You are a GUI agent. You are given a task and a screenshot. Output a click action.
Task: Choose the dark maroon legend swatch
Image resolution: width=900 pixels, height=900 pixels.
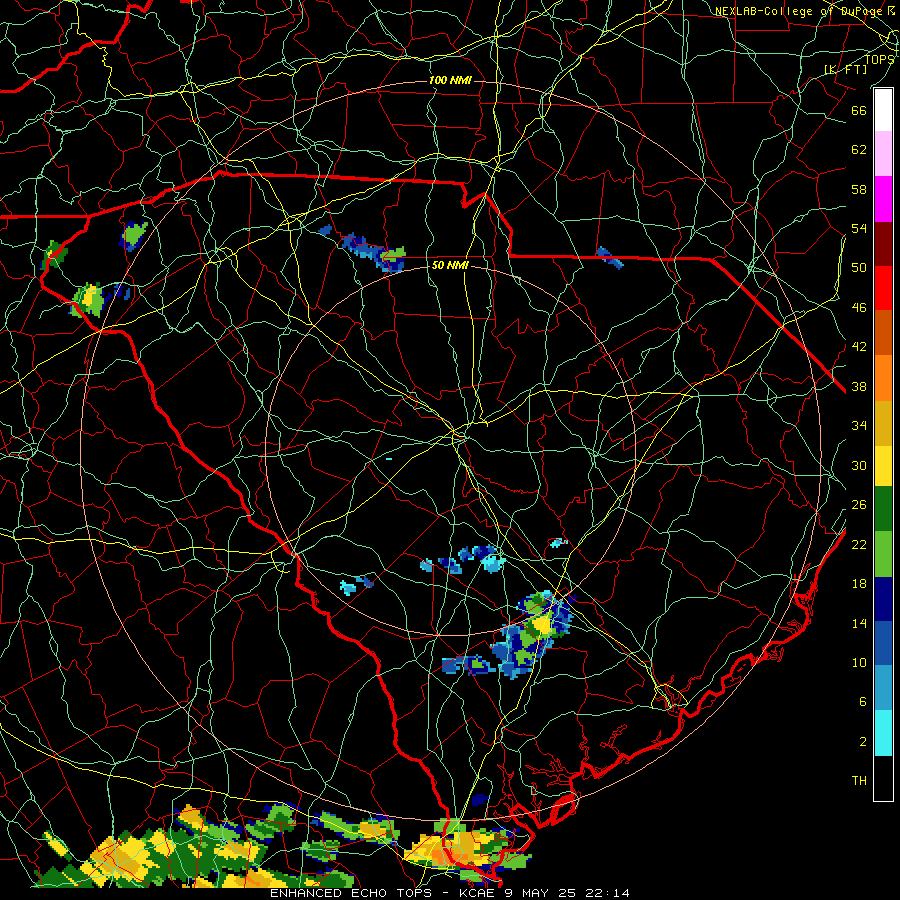[x=883, y=244]
